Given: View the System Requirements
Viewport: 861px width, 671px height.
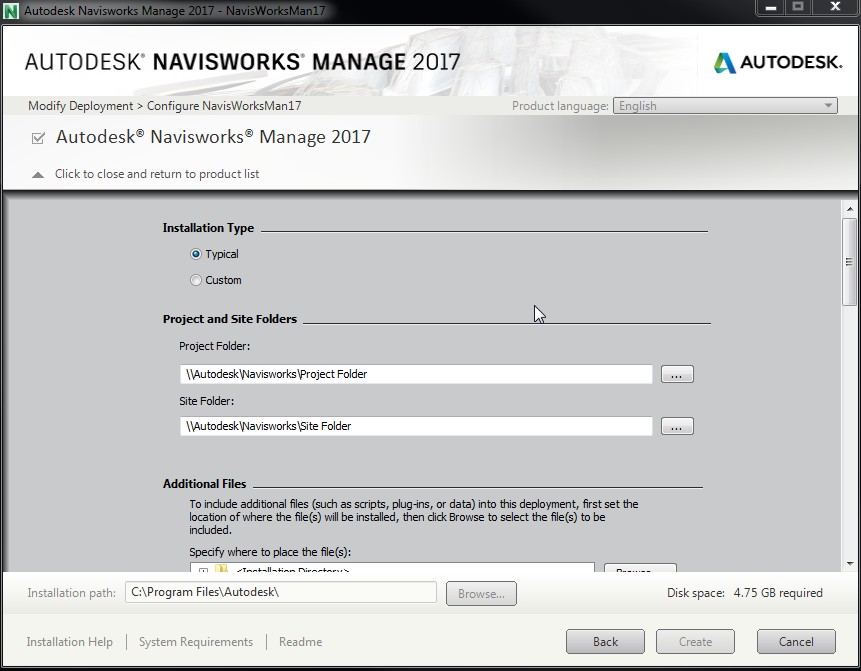Looking at the screenshot, I should point(195,641).
